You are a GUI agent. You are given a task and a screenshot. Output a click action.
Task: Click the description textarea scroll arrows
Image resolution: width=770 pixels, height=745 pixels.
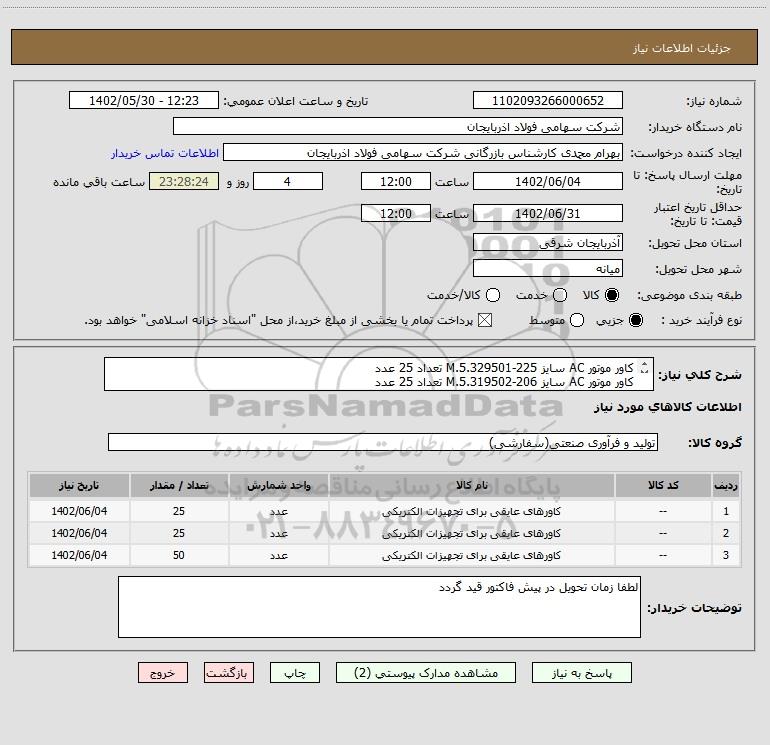[x=645, y=368]
